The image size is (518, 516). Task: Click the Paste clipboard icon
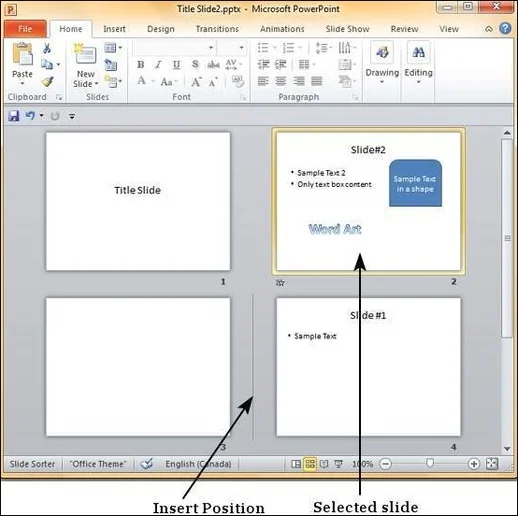point(22,54)
